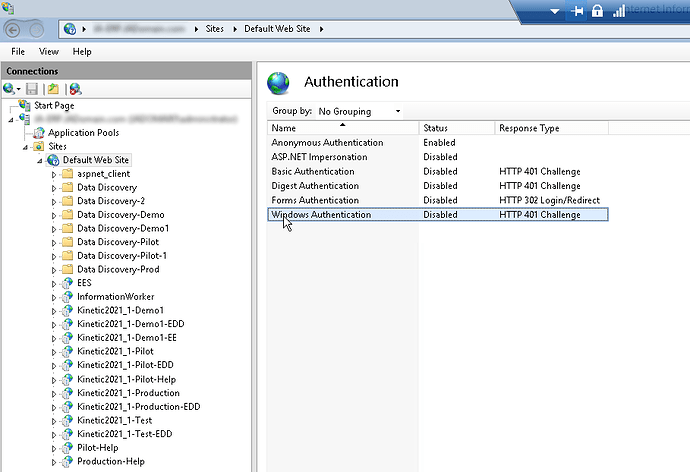
Task: Select Data Discovery-Pilot-1 in the tree
Action: (122, 256)
